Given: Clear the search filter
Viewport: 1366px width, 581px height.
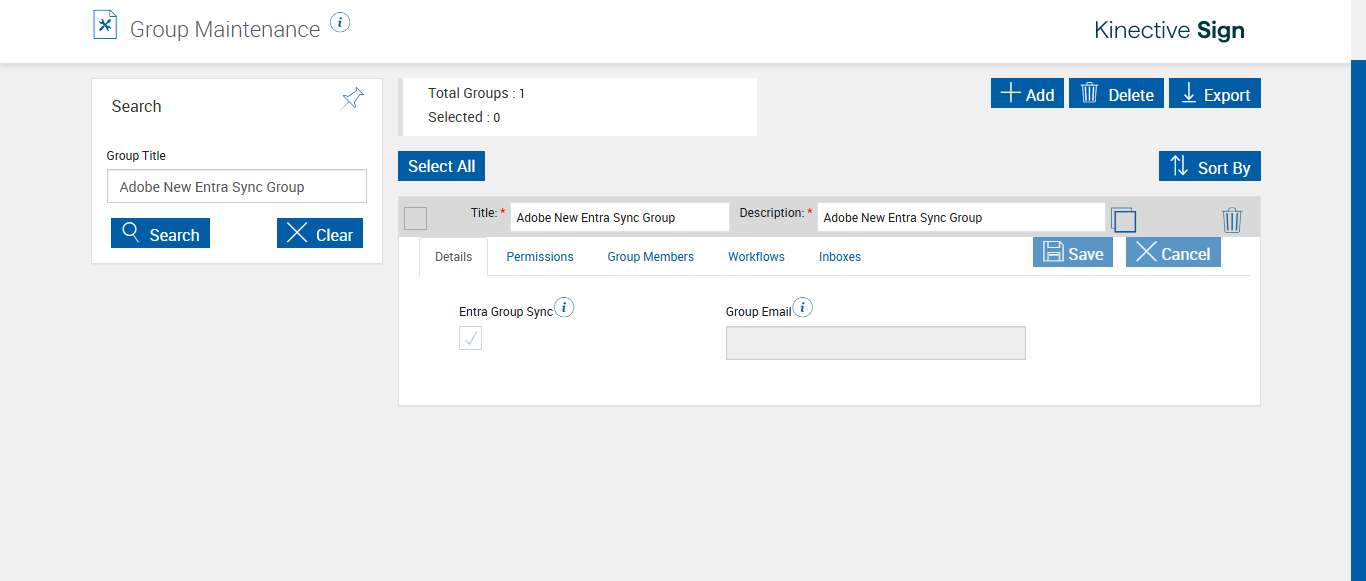Looking at the screenshot, I should 320,234.
